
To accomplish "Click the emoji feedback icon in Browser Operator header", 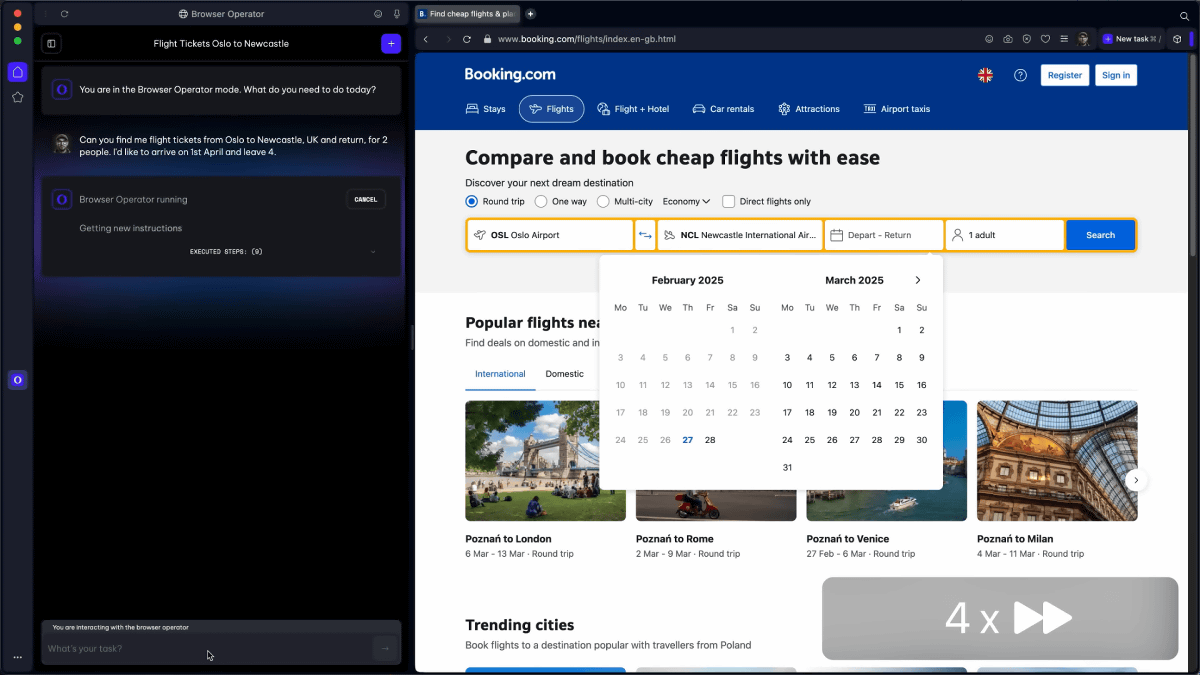I will pos(378,14).
